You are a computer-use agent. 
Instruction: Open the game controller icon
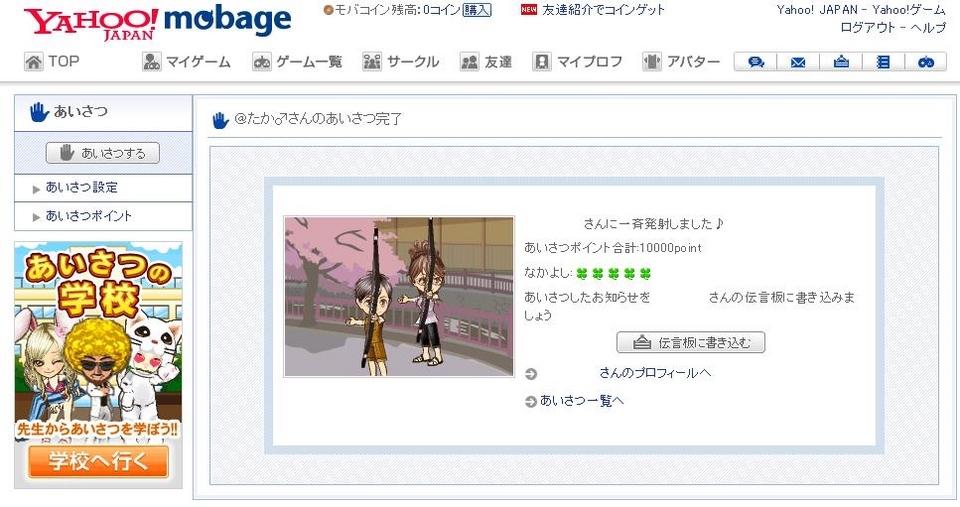click(x=926, y=62)
